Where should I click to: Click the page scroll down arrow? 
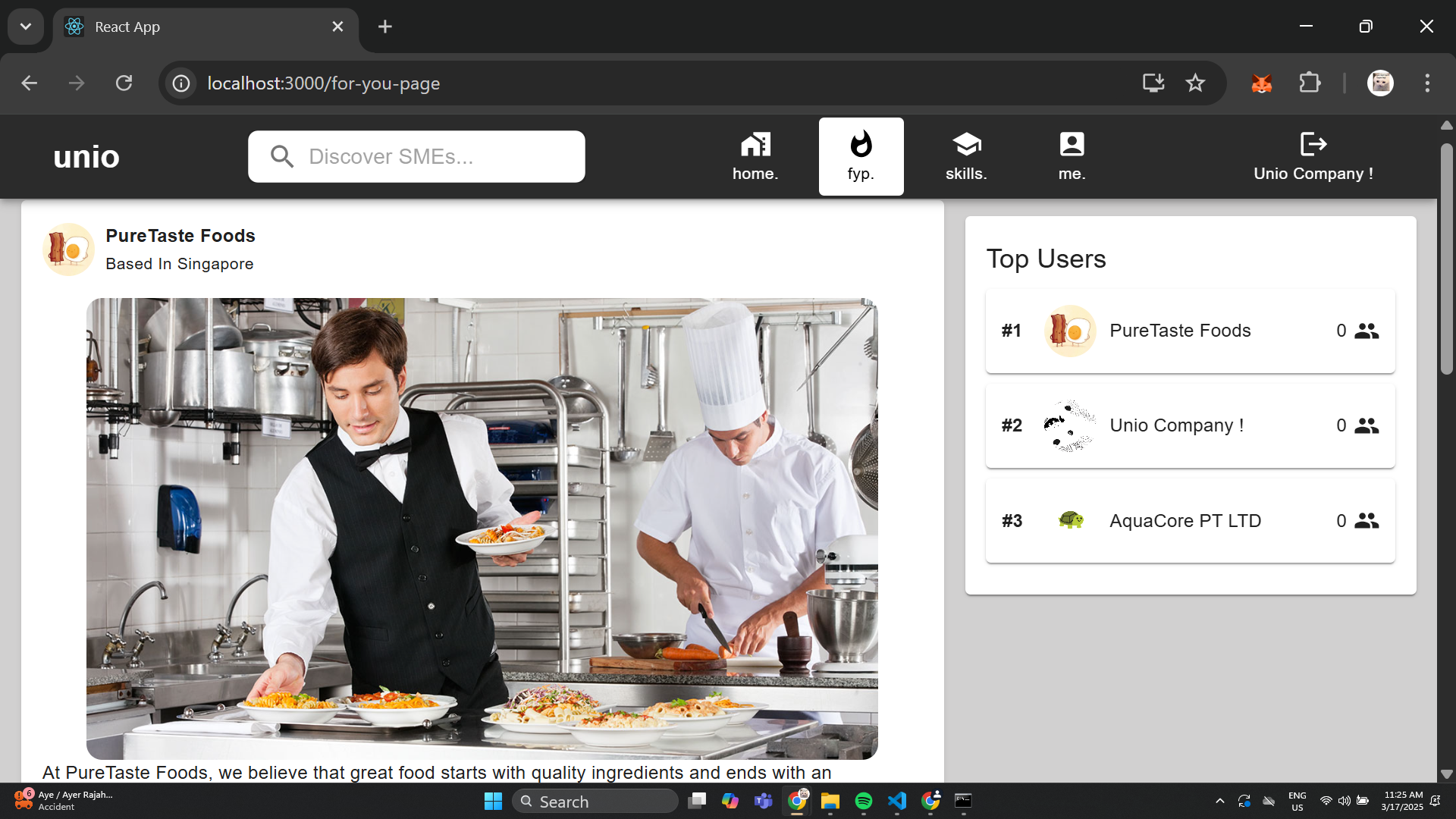[x=1446, y=774]
